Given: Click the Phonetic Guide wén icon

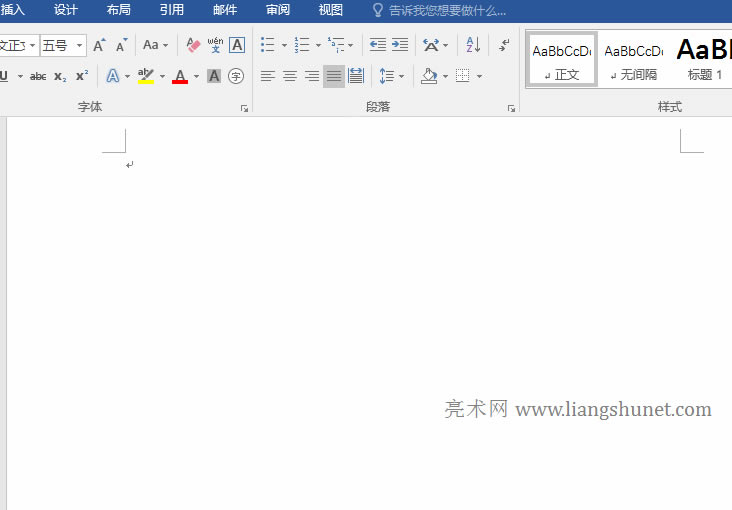Looking at the screenshot, I should pyautogui.click(x=215, y=45).
